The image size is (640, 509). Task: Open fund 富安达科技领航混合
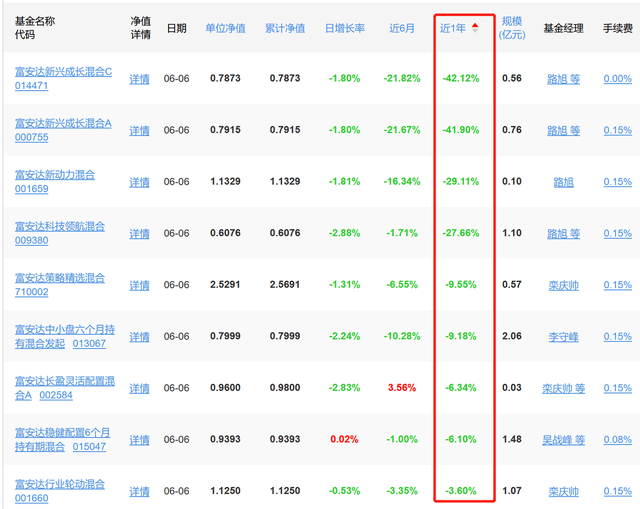click(x=60, y=226)
